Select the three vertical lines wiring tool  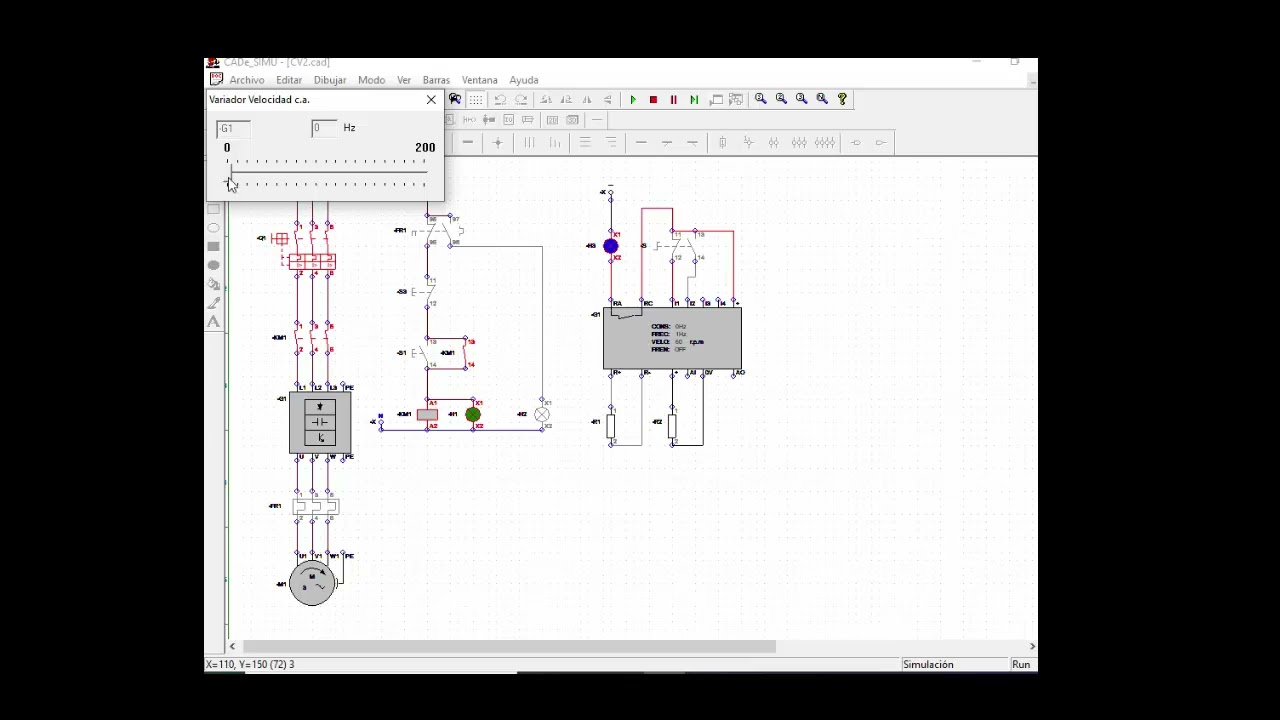[529, 142]
